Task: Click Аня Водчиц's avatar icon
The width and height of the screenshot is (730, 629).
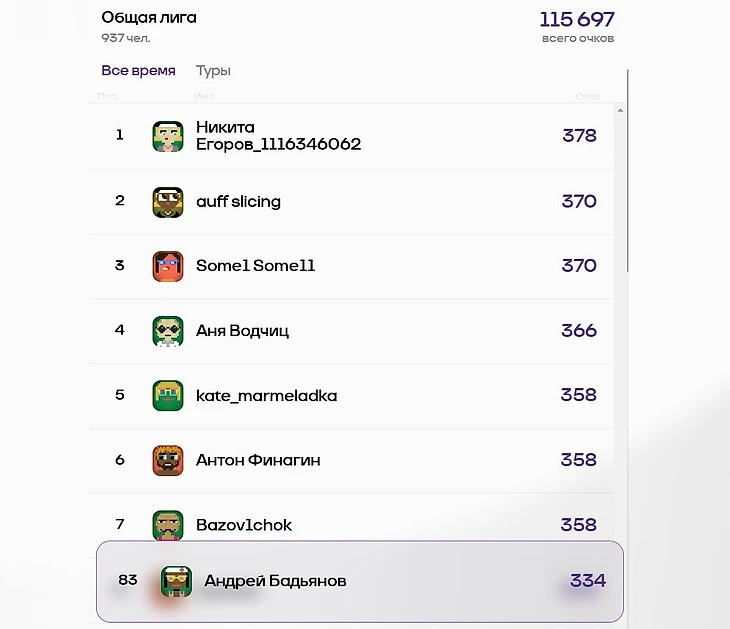Action: pos(168,331)
